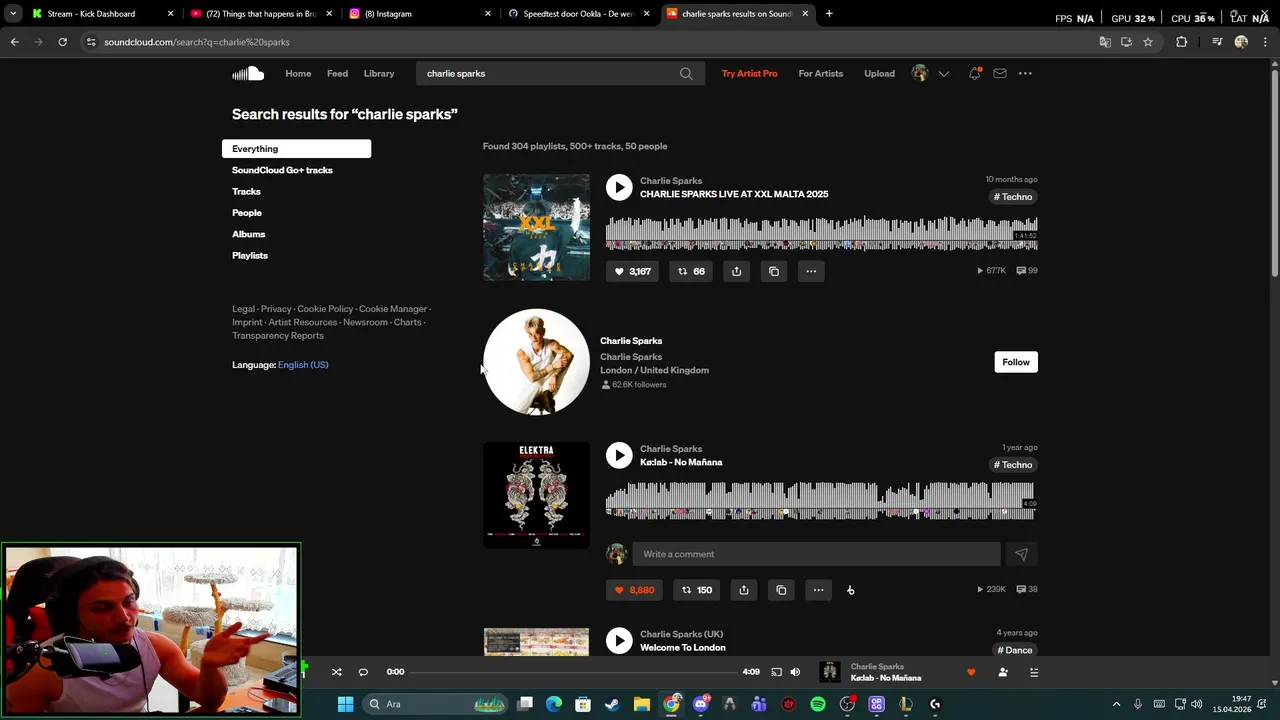Change language English (US)
The image size is (1280, 720).
point(303,365)
